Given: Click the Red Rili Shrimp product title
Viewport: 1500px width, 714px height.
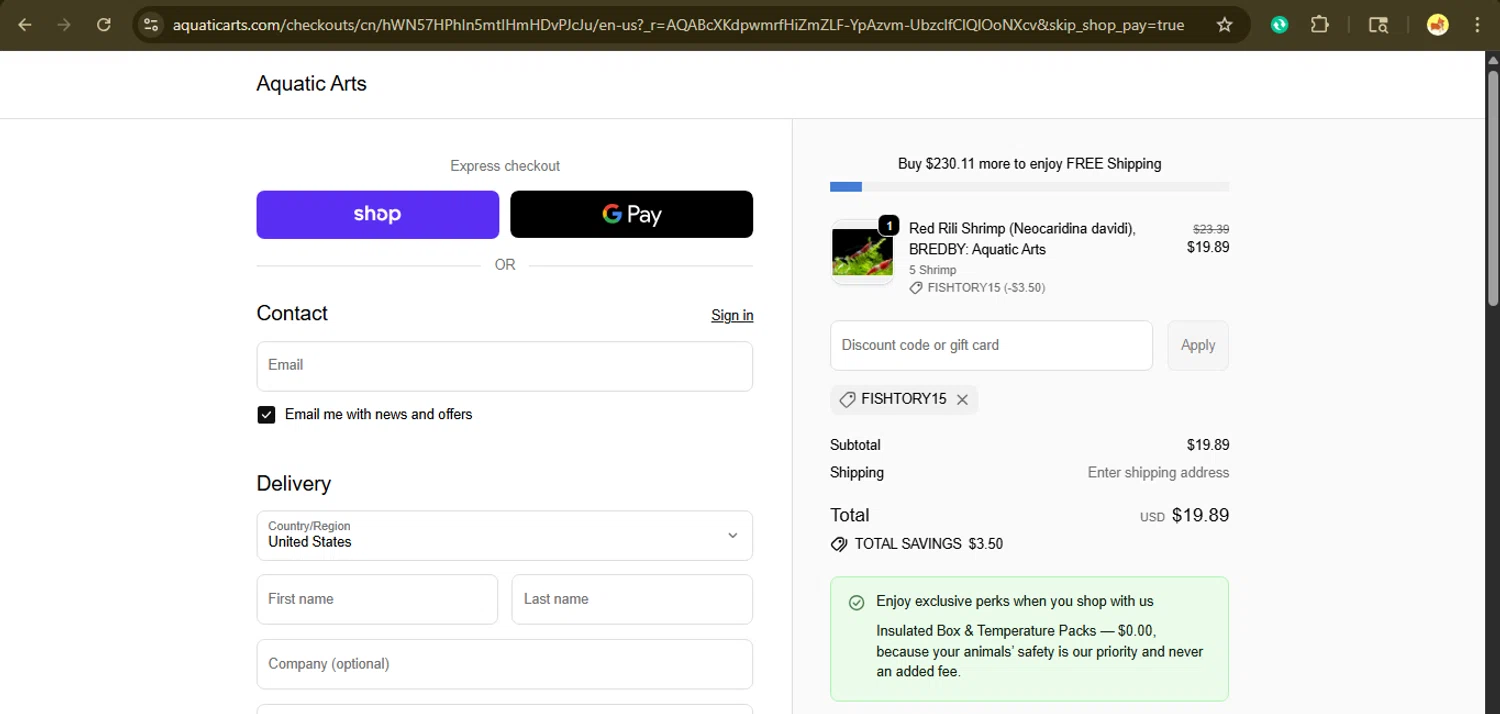Looking at the screenshot, I should pyautogui.click(x=1022, y=239).
